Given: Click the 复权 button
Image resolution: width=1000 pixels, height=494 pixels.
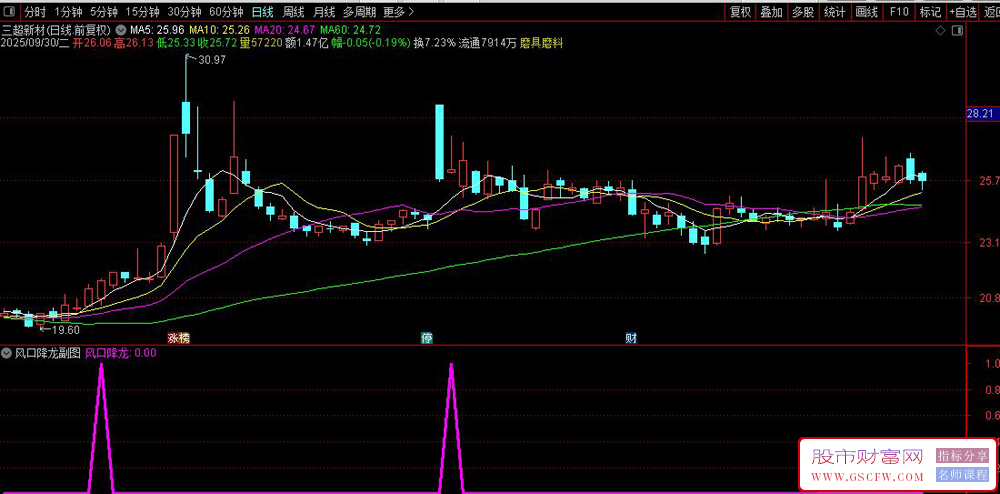Looking at the screenshot, I should [740, 11].
